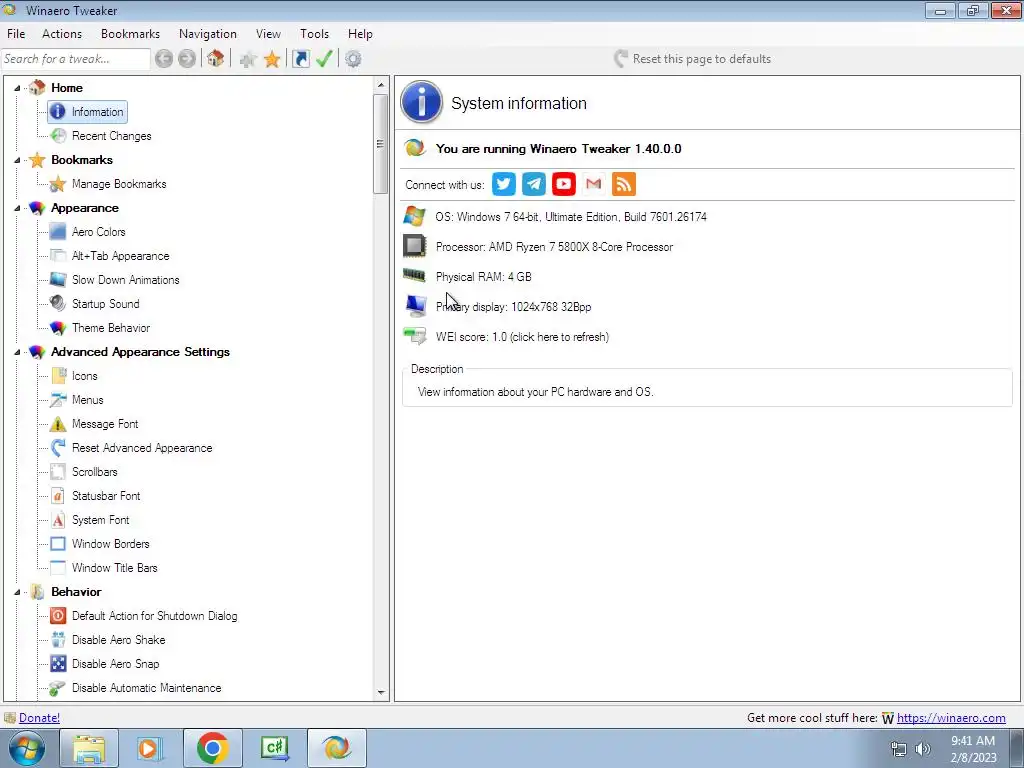Select Statusbar Font tree item
The image size is (1024, 768).
pyautogui.click(x=106, y=496)
